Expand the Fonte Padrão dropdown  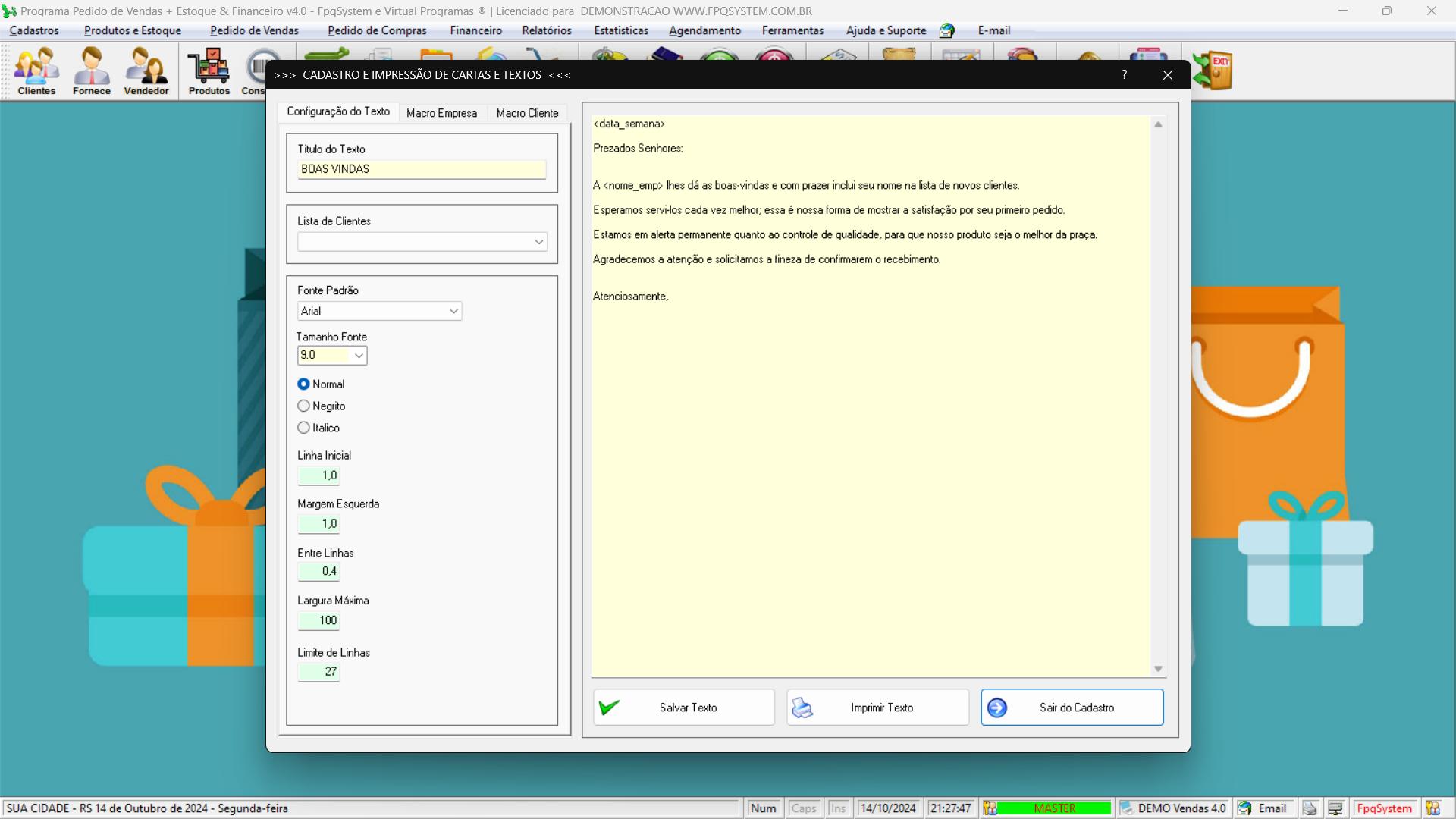click(451, 310)
